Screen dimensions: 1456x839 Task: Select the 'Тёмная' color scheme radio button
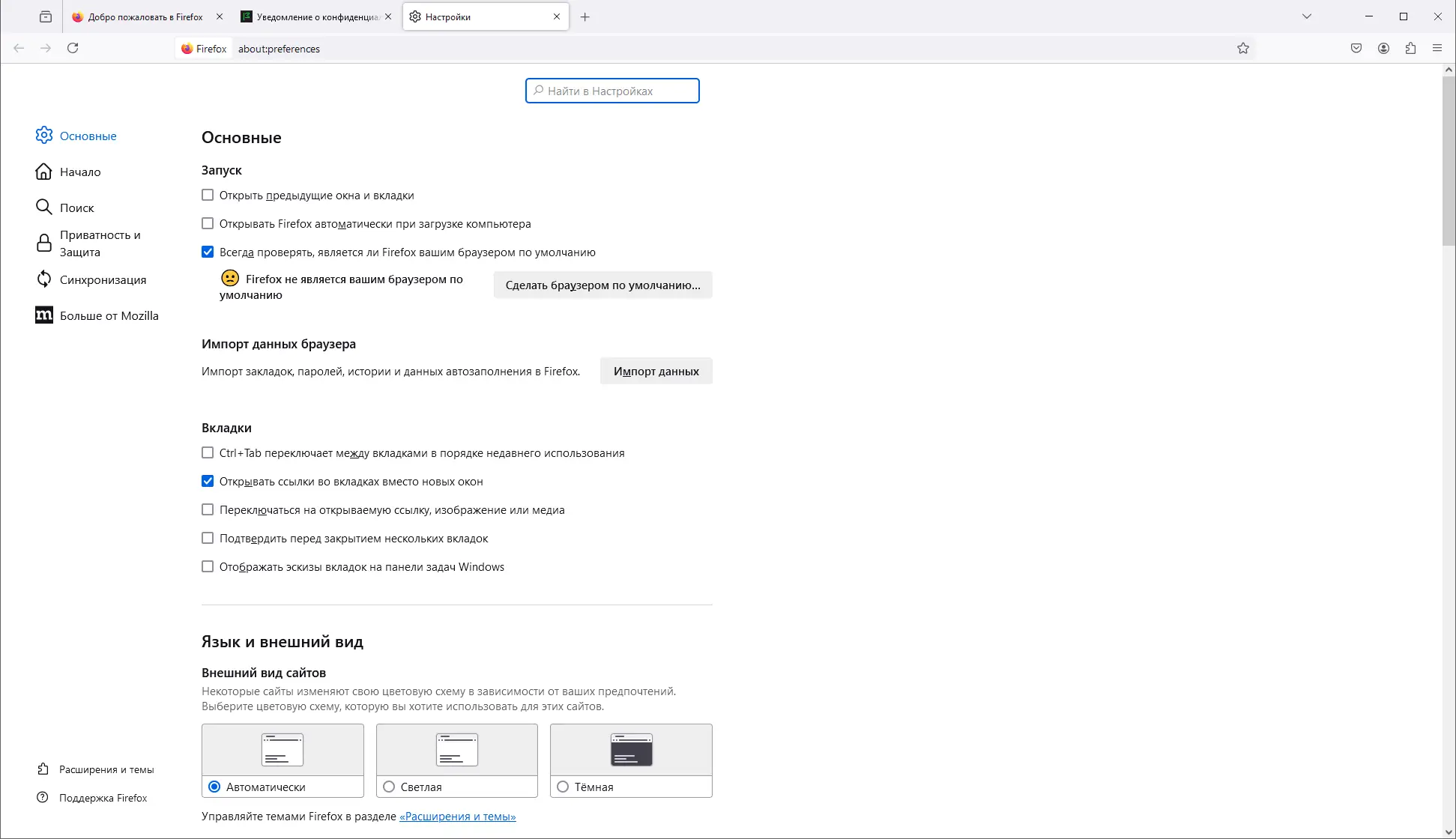[x=563, y=787]
